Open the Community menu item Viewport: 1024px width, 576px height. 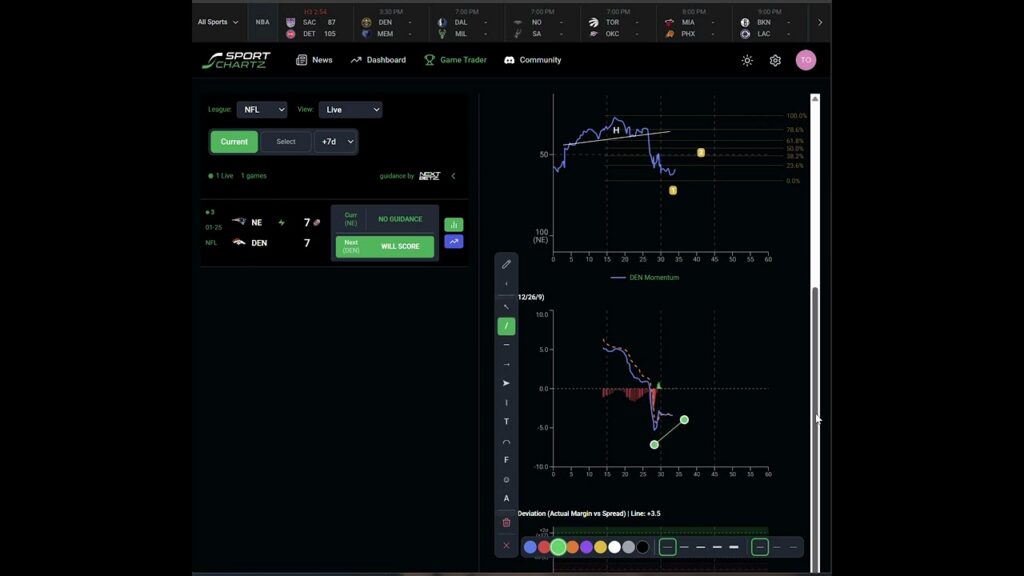pos(533,60)
